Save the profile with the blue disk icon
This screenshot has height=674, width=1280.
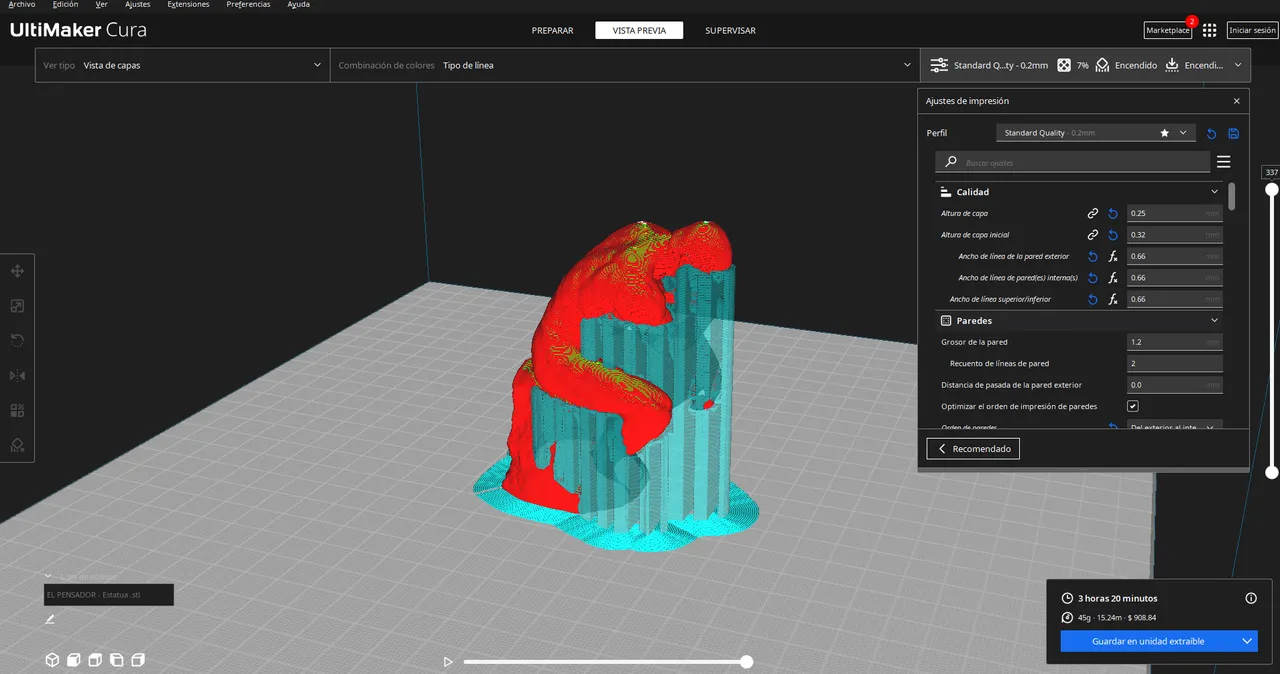click(1233, 133)
